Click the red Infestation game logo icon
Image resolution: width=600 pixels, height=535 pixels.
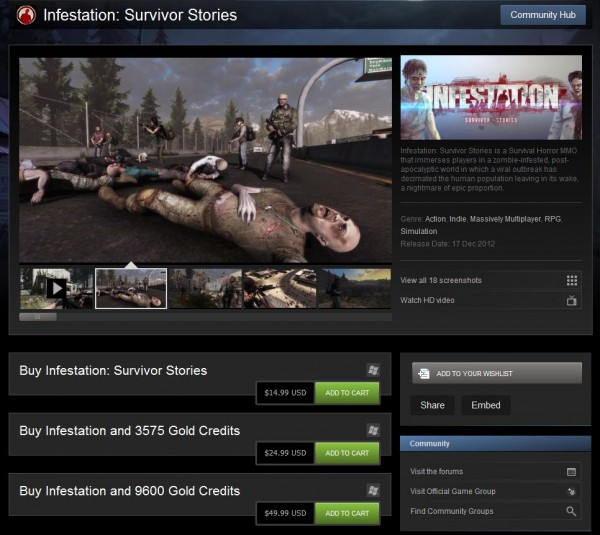(x=26, y=15)
